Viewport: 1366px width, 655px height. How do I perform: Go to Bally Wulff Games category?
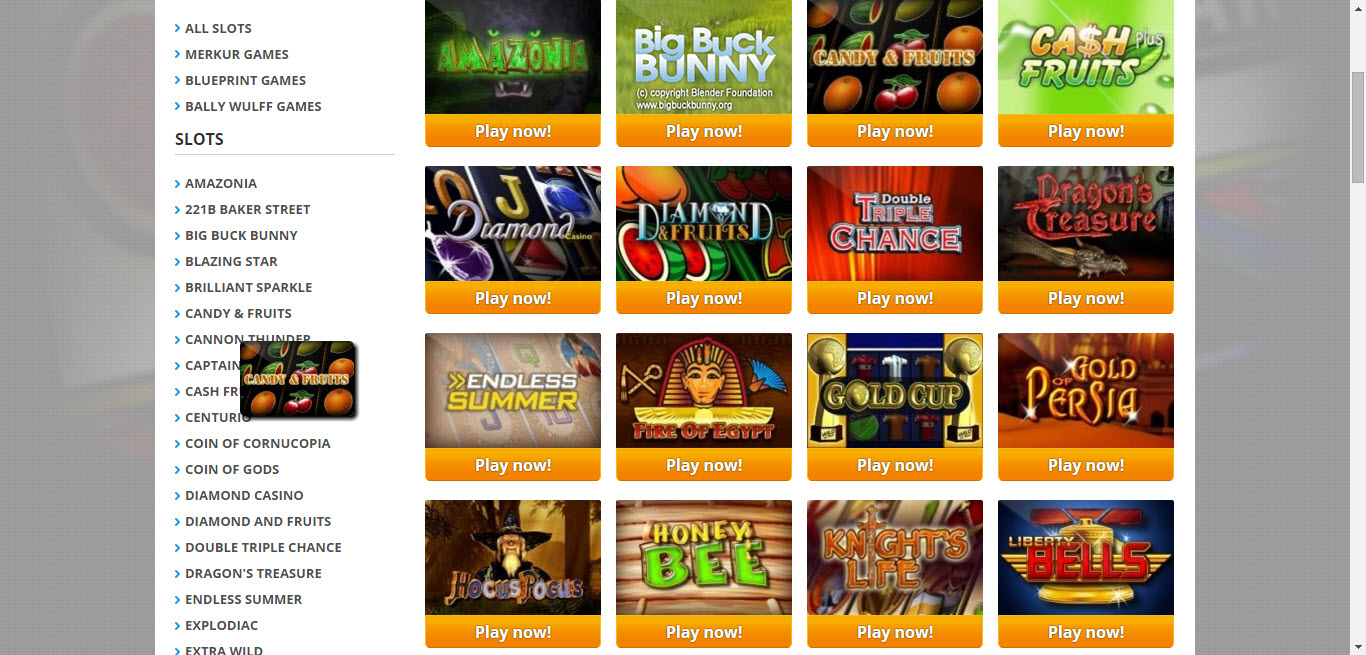253,106
